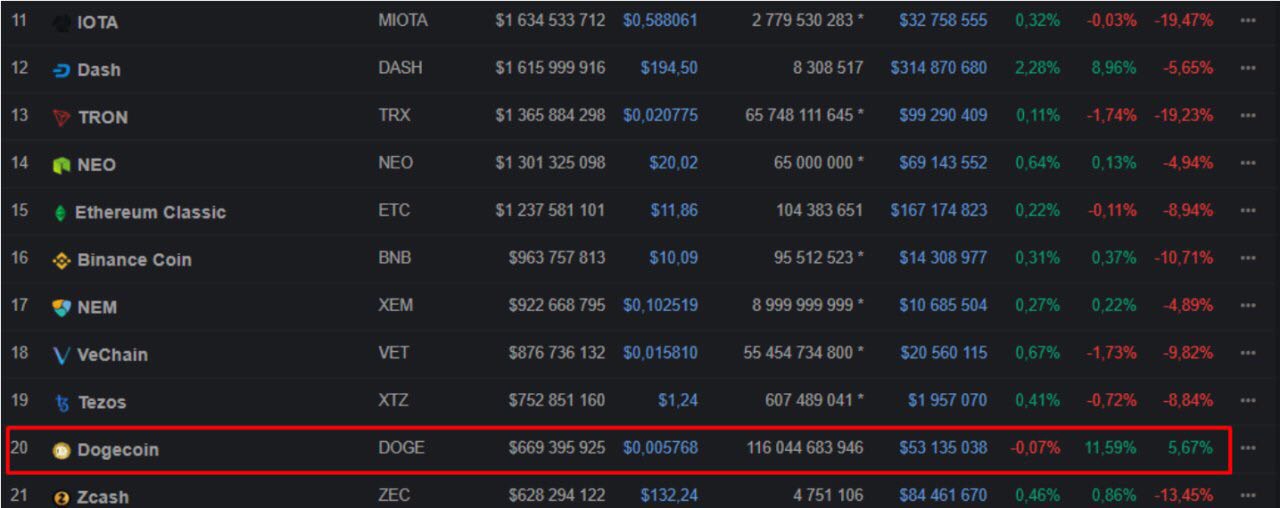Open the Binance Coin name link
Image resolution: width=1280 pixels, height=508 pixels.
point(134,260)
